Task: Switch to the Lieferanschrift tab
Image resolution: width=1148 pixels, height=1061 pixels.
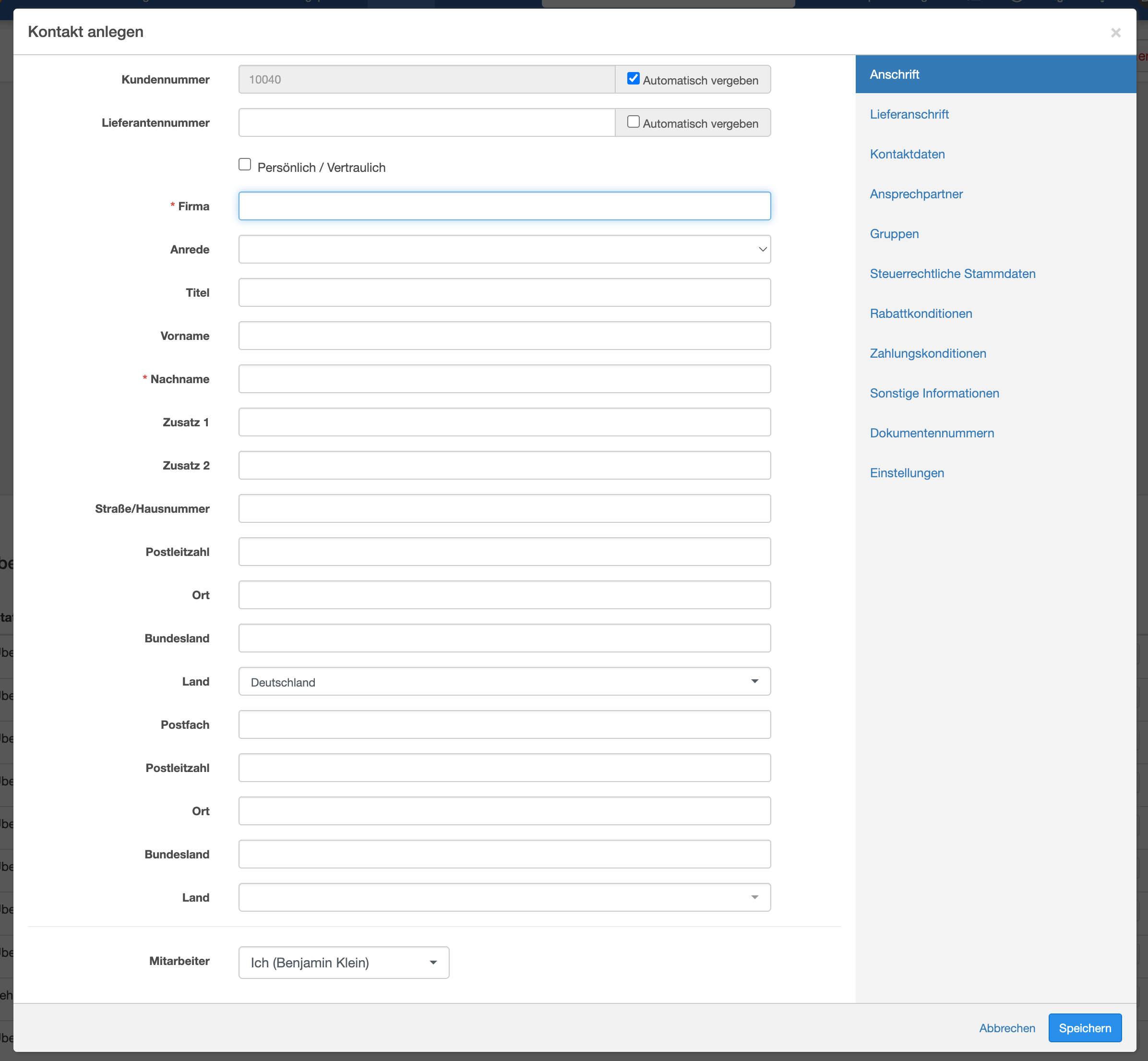Action: (909, 114)
